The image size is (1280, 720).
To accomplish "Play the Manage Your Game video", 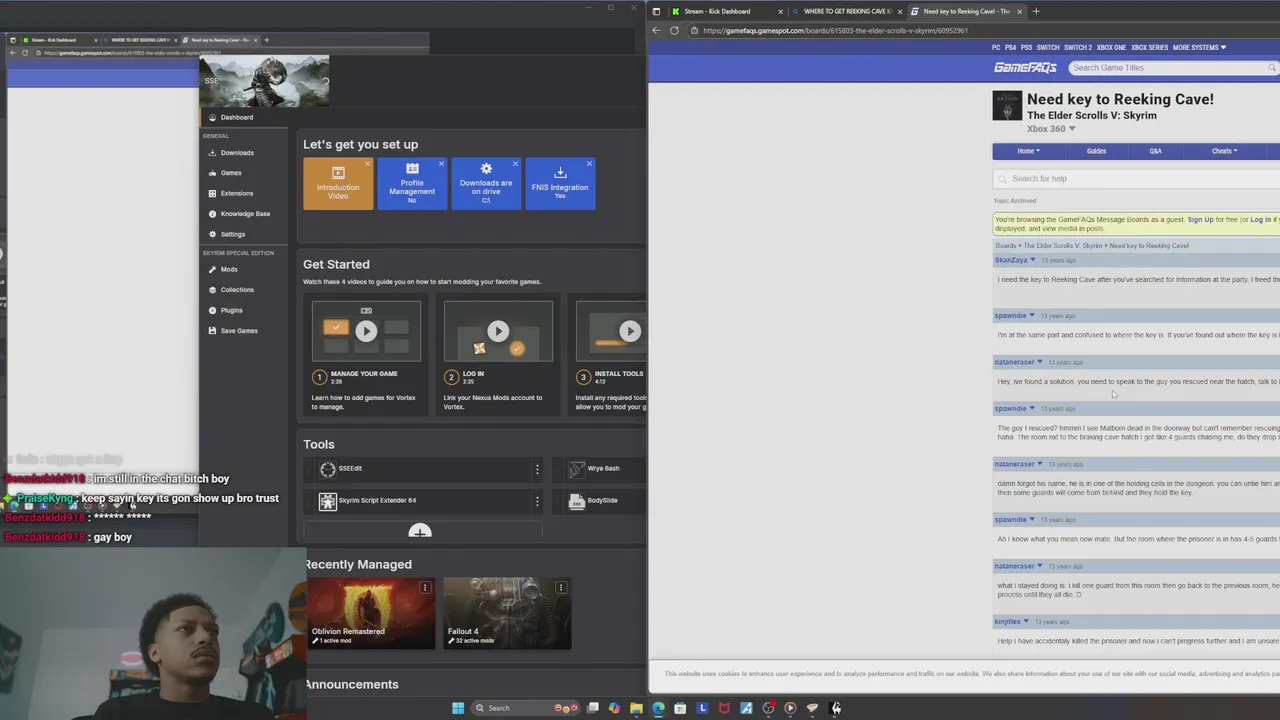I will coord(366,332).
